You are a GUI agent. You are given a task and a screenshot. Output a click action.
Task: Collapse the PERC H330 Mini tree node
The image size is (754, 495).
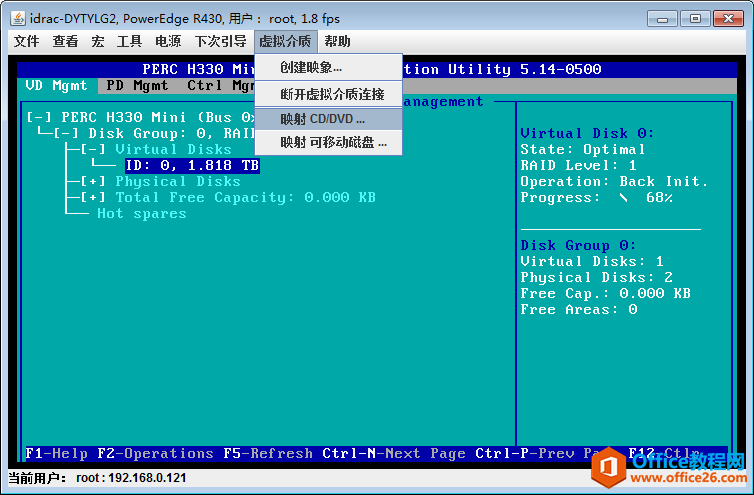click(x=39, y=117)
